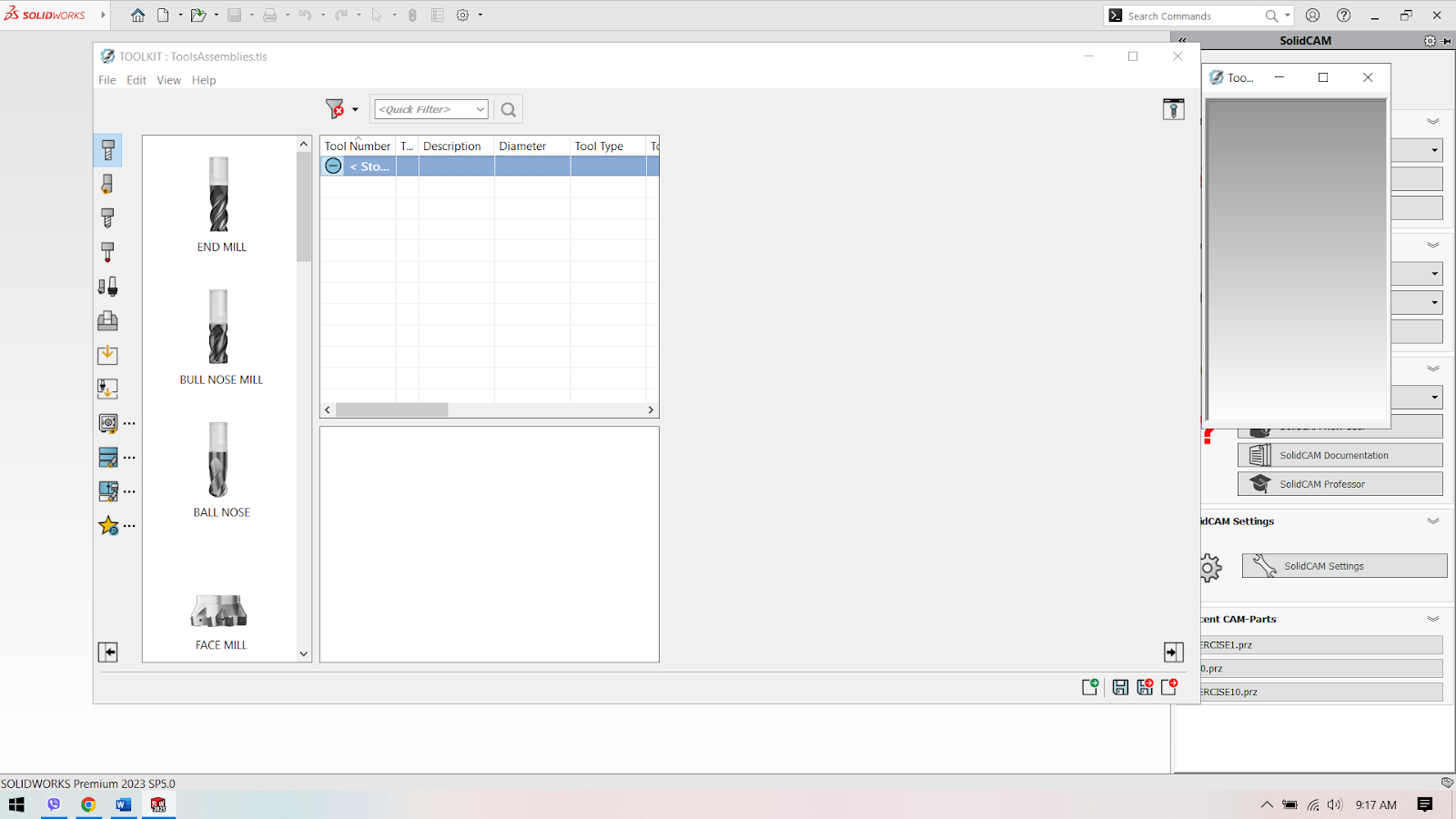This screenshot has height=819, width=1456.
Task: Click tool list scroll down arrow
Action: 304,653
